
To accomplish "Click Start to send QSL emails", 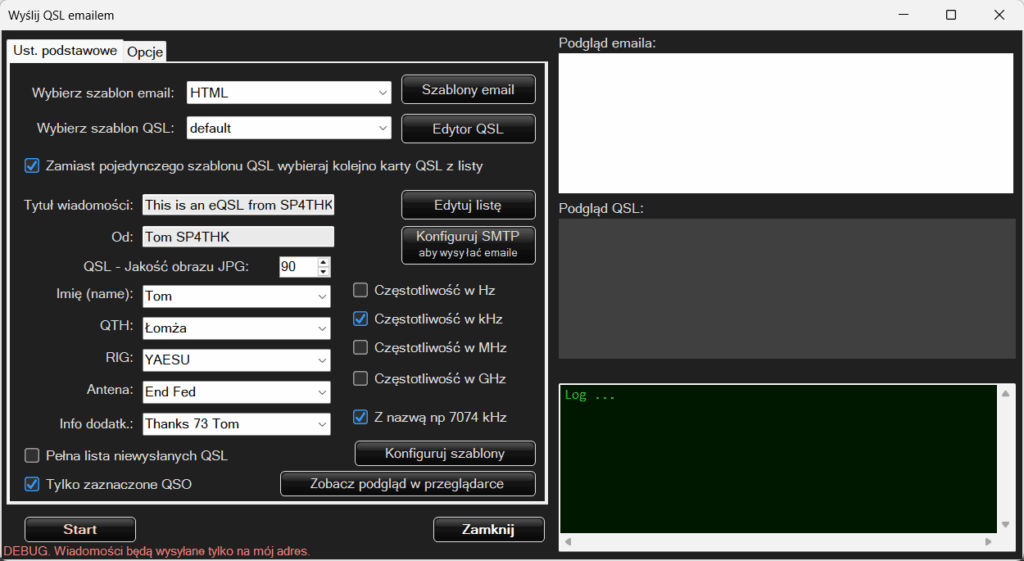I will [x=80, y=529].
